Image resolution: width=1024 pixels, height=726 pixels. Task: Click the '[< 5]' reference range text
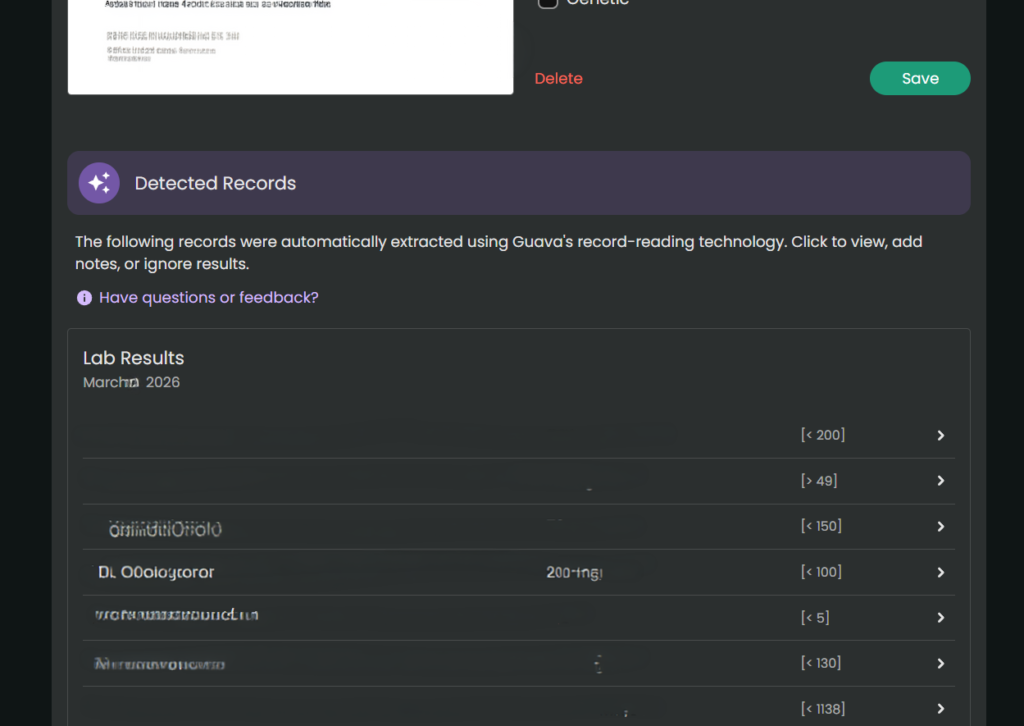pos(815,617)
